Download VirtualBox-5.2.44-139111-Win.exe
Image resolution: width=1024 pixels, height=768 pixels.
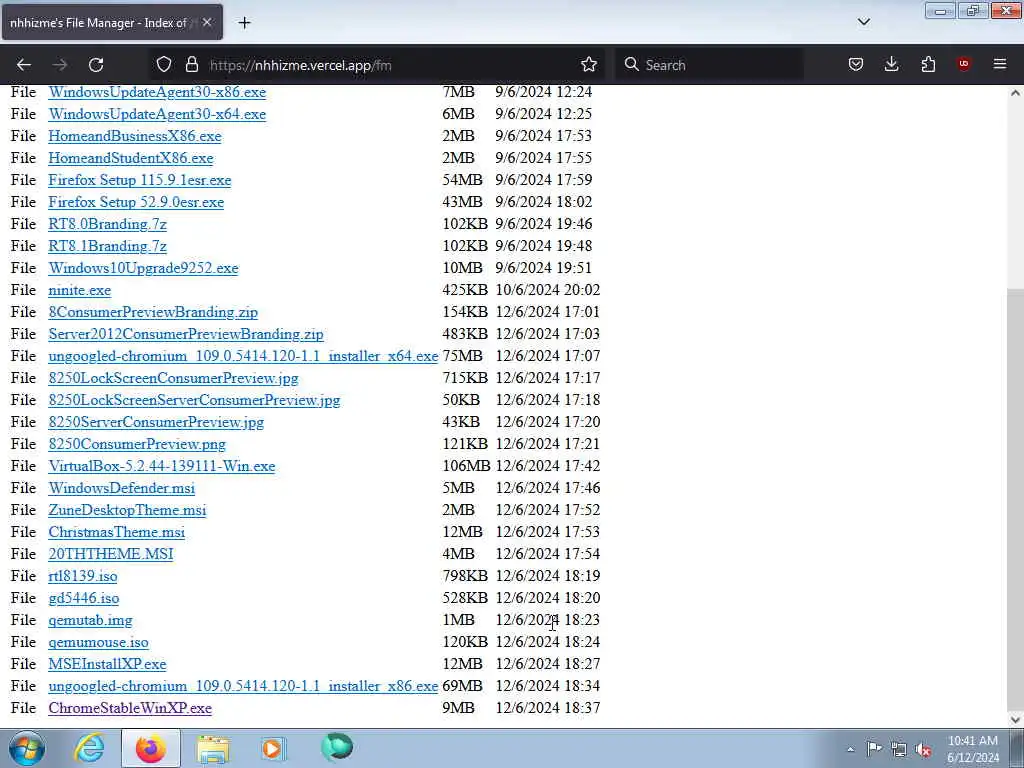pos(162,466)
